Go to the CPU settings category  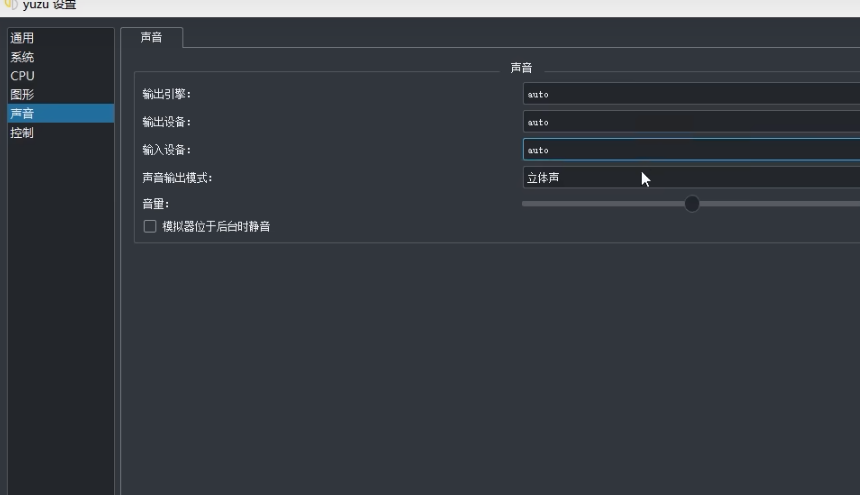[x=22, y=76]
